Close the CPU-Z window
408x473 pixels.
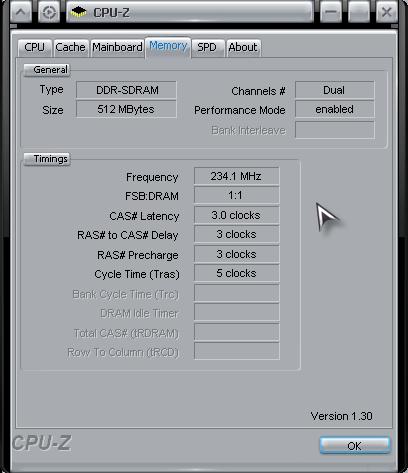click(387, 12)
